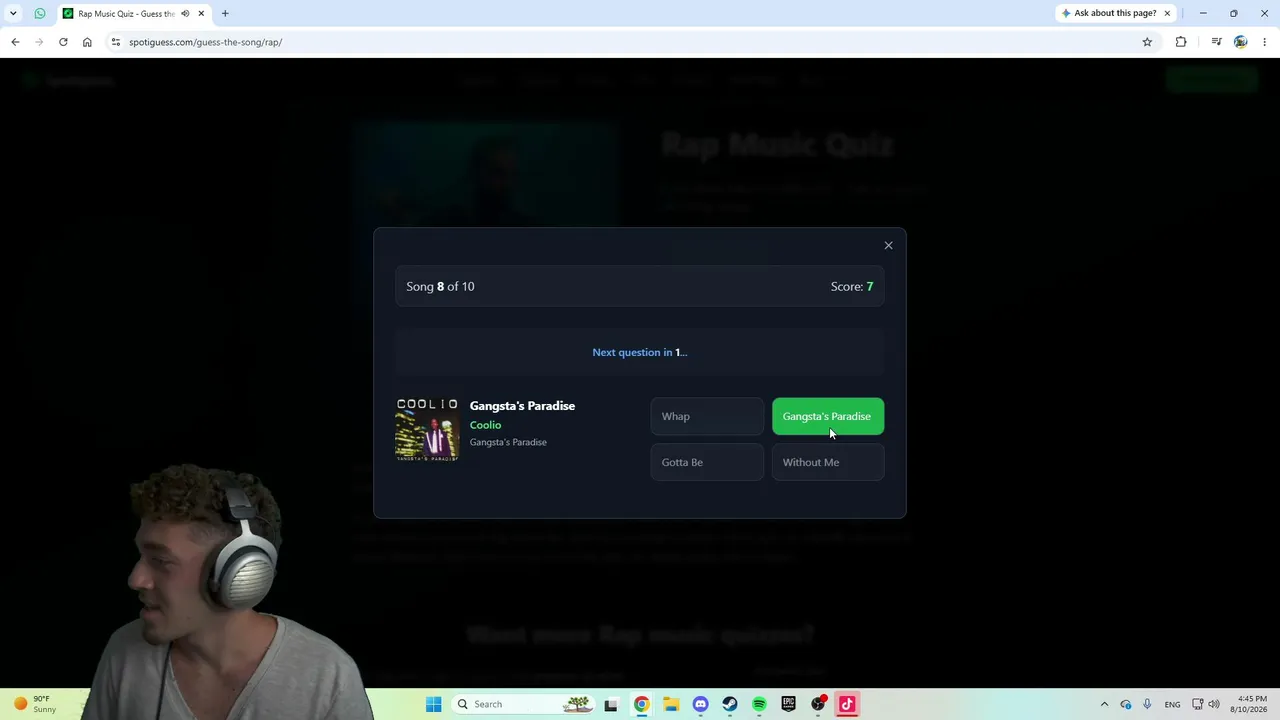Open File Explorer from the taskbar

point(671,704)
